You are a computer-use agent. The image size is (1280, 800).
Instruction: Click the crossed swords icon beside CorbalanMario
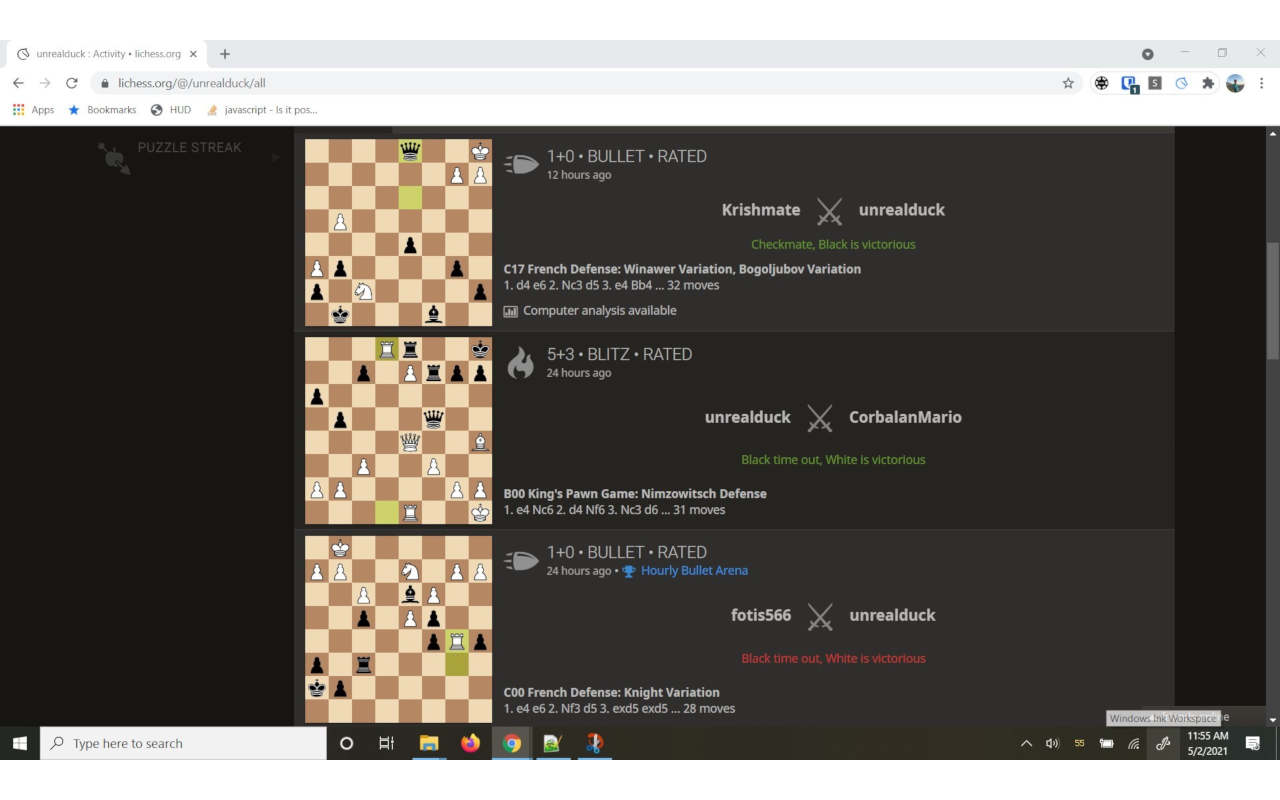820,418
